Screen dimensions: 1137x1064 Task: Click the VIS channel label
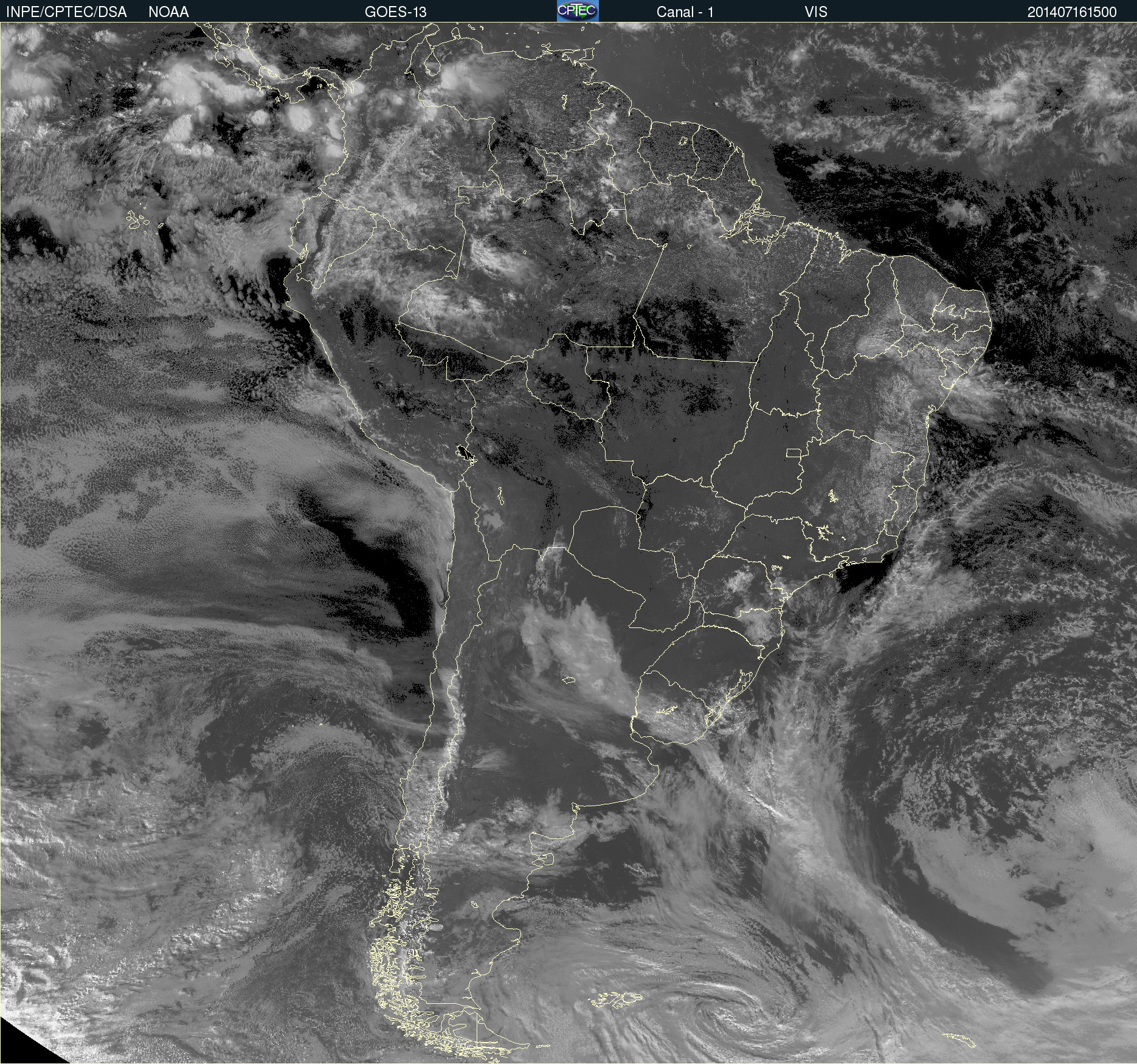(816, 12)
